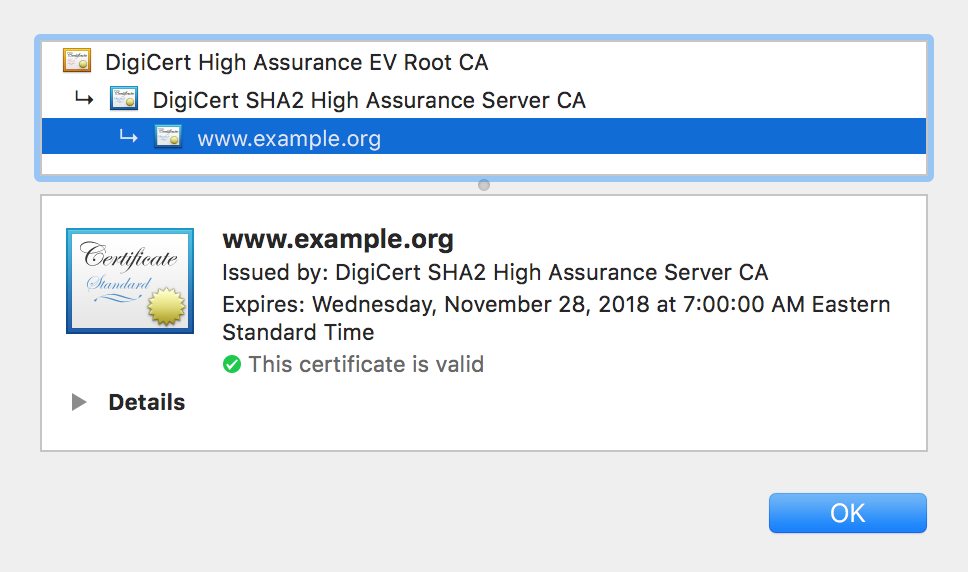
Task: Select DigiCert SHA2 High Assurance Server CA row
Action: tap(484, 99)
